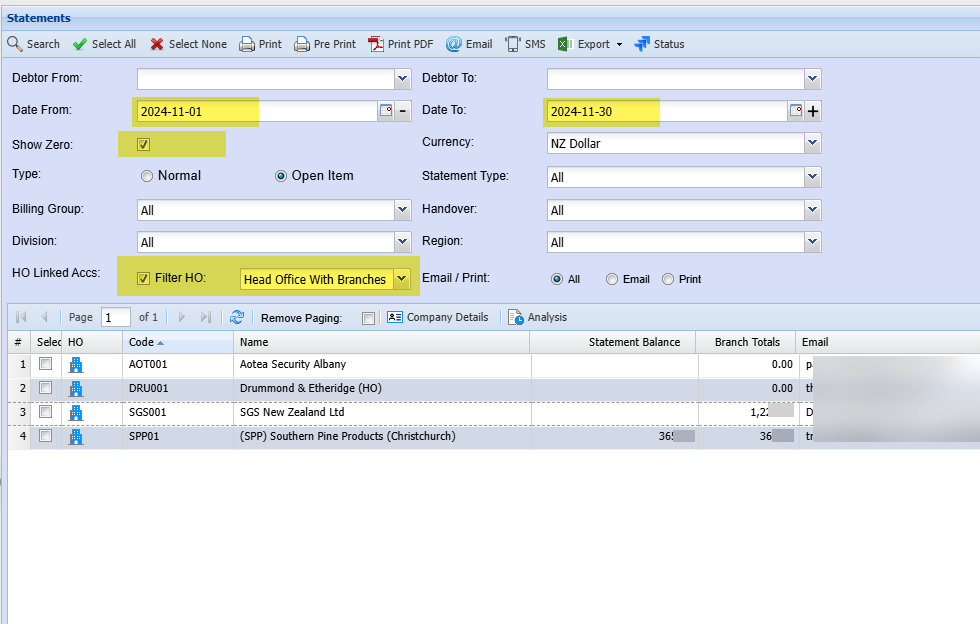Click the SMS phone icon
The height and width of the screenshot is (624, 980).
pos(512,44)
